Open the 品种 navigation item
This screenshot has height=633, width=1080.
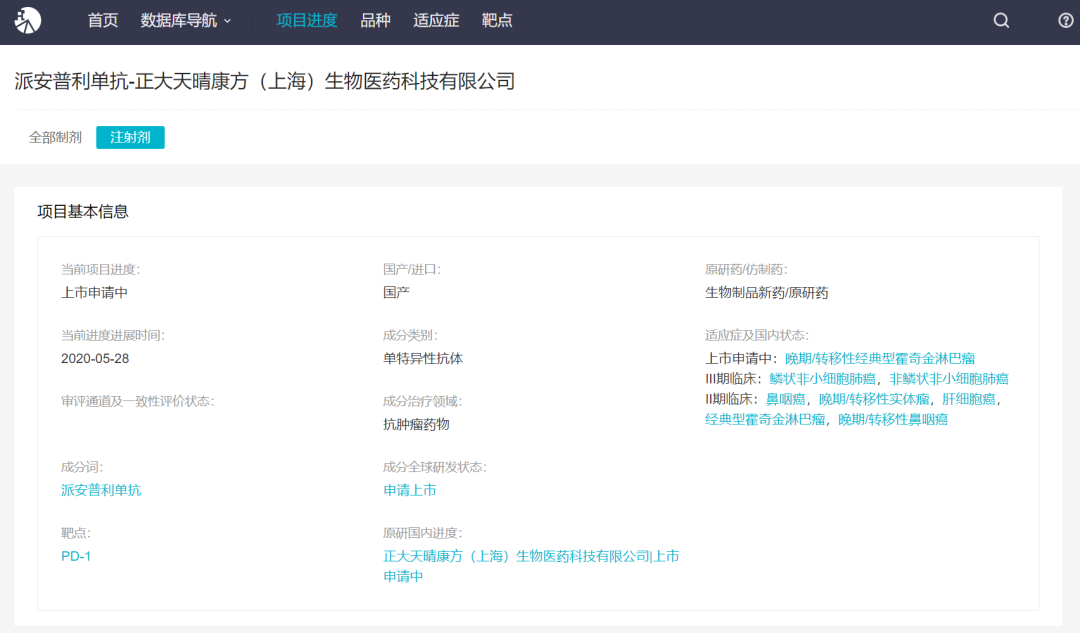tap(375, 21)
